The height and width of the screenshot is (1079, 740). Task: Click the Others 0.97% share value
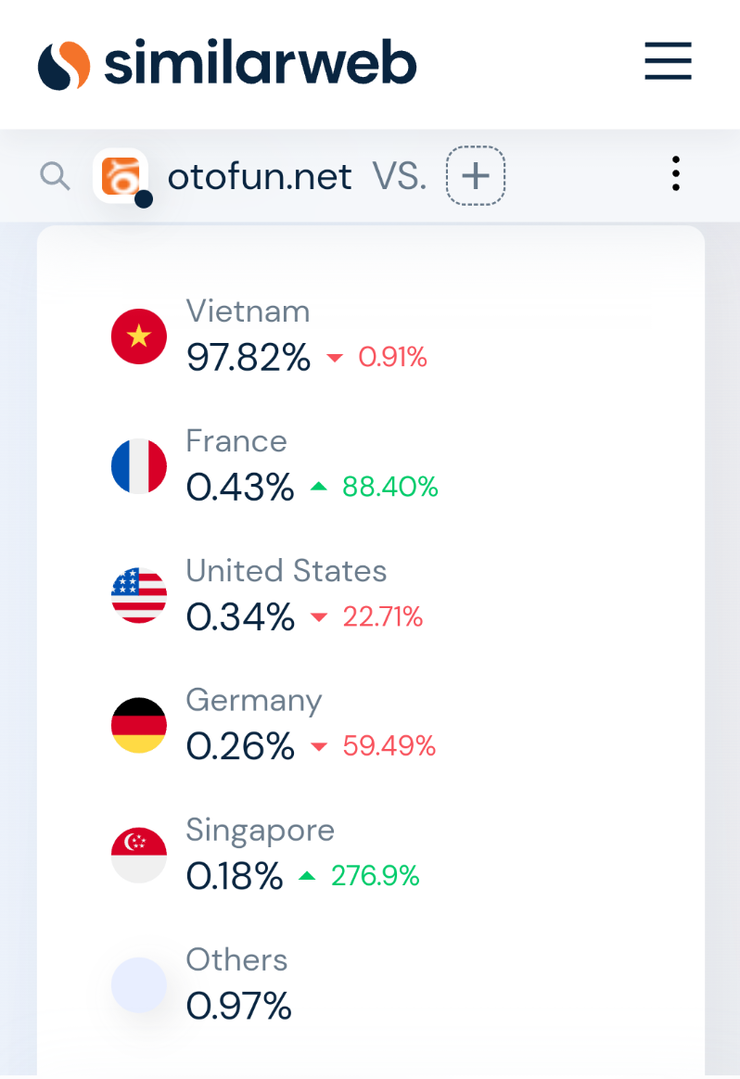238,1006
